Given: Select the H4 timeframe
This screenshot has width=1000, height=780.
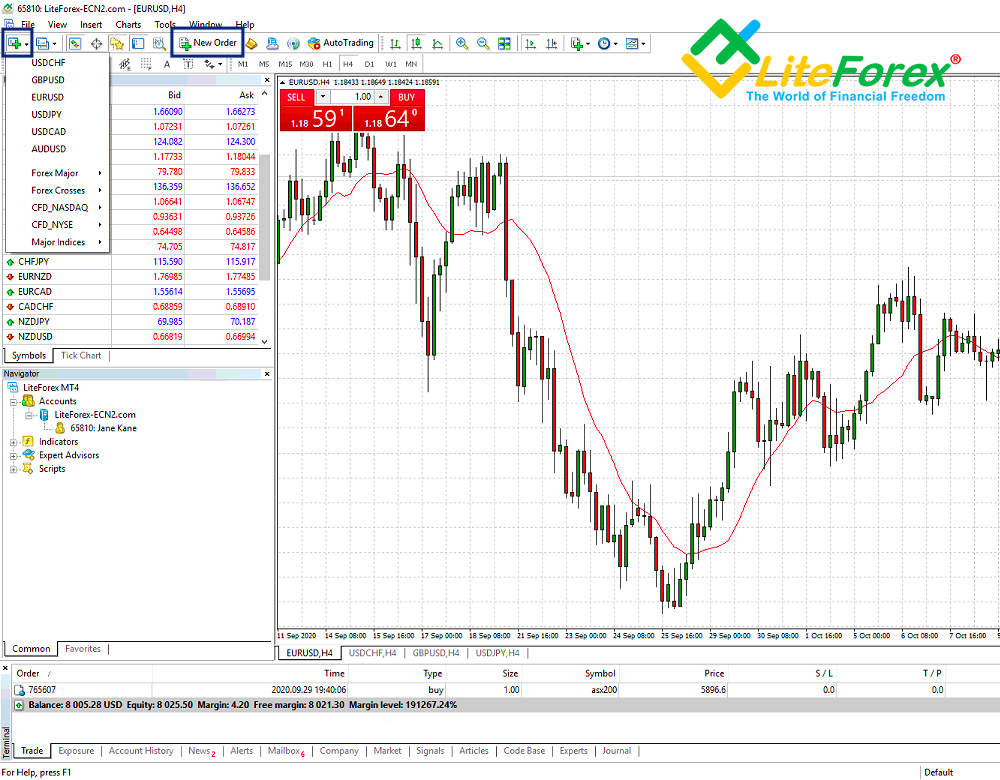Looking at the screenshot, I should click(348, 64).
